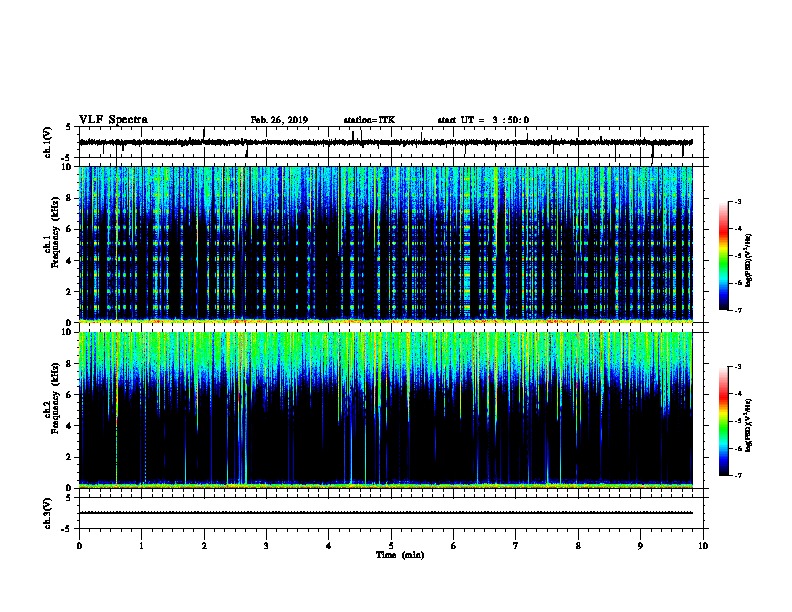Click time axis tick label "5"

coord(391,546)
